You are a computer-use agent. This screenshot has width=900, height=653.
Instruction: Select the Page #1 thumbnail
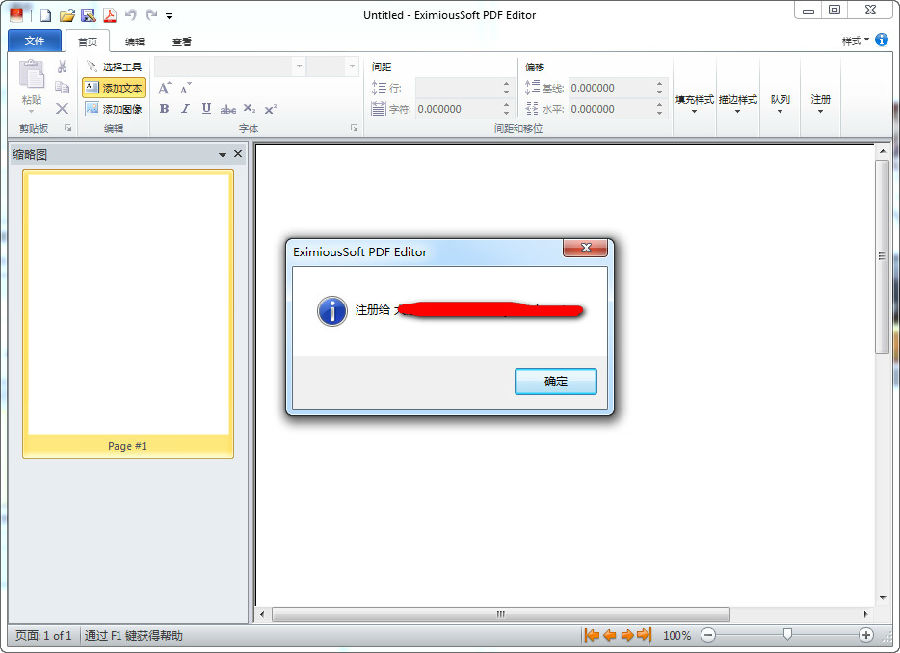click(127, 314)
